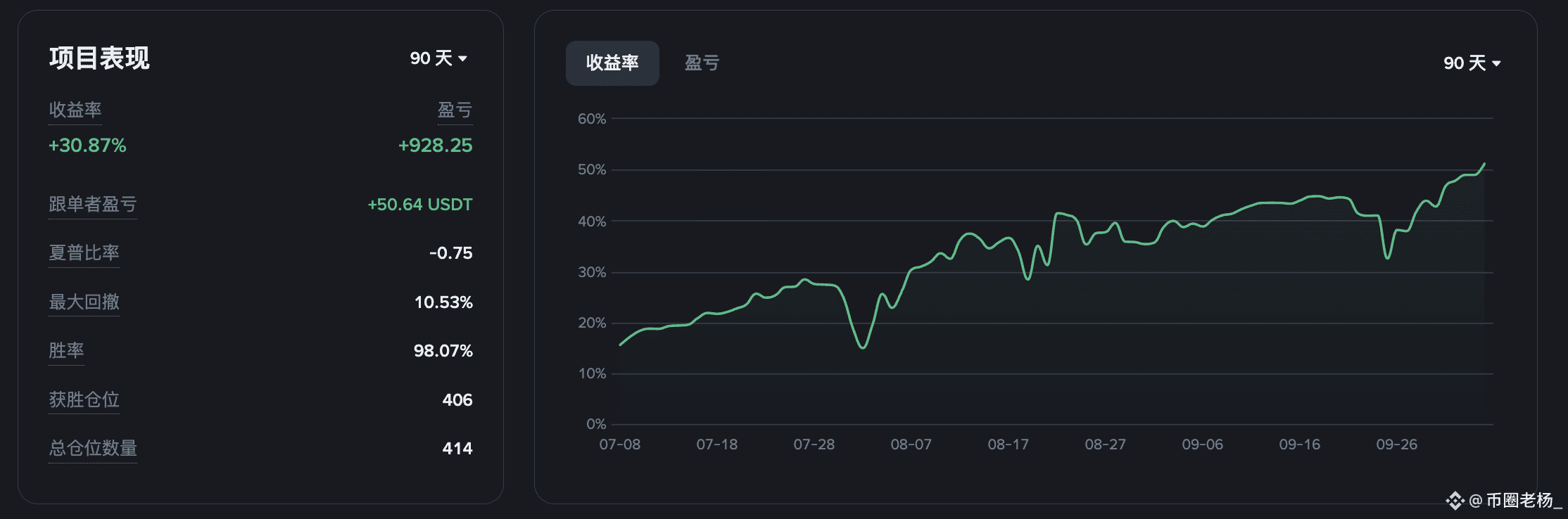Click the 夏普比率 label
The width and height of the screenshot is (1568, 519).
(x=84, y=252)
